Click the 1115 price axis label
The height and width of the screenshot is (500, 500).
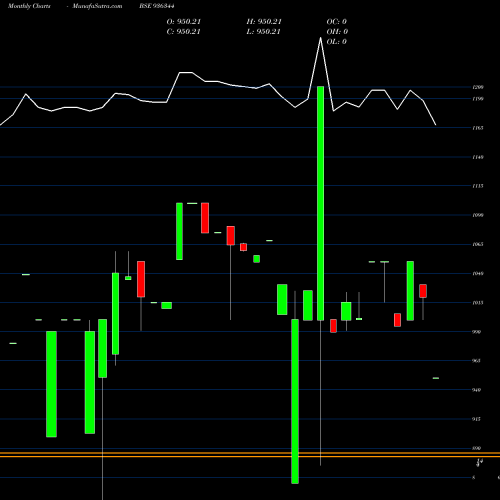(478, 186)
